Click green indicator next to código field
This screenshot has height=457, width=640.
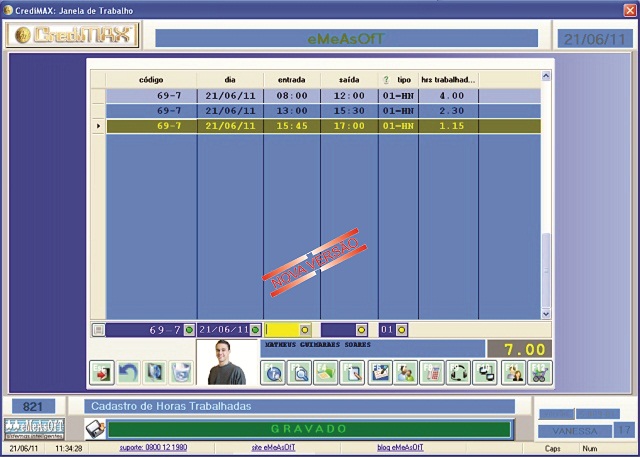pos(189,330)
